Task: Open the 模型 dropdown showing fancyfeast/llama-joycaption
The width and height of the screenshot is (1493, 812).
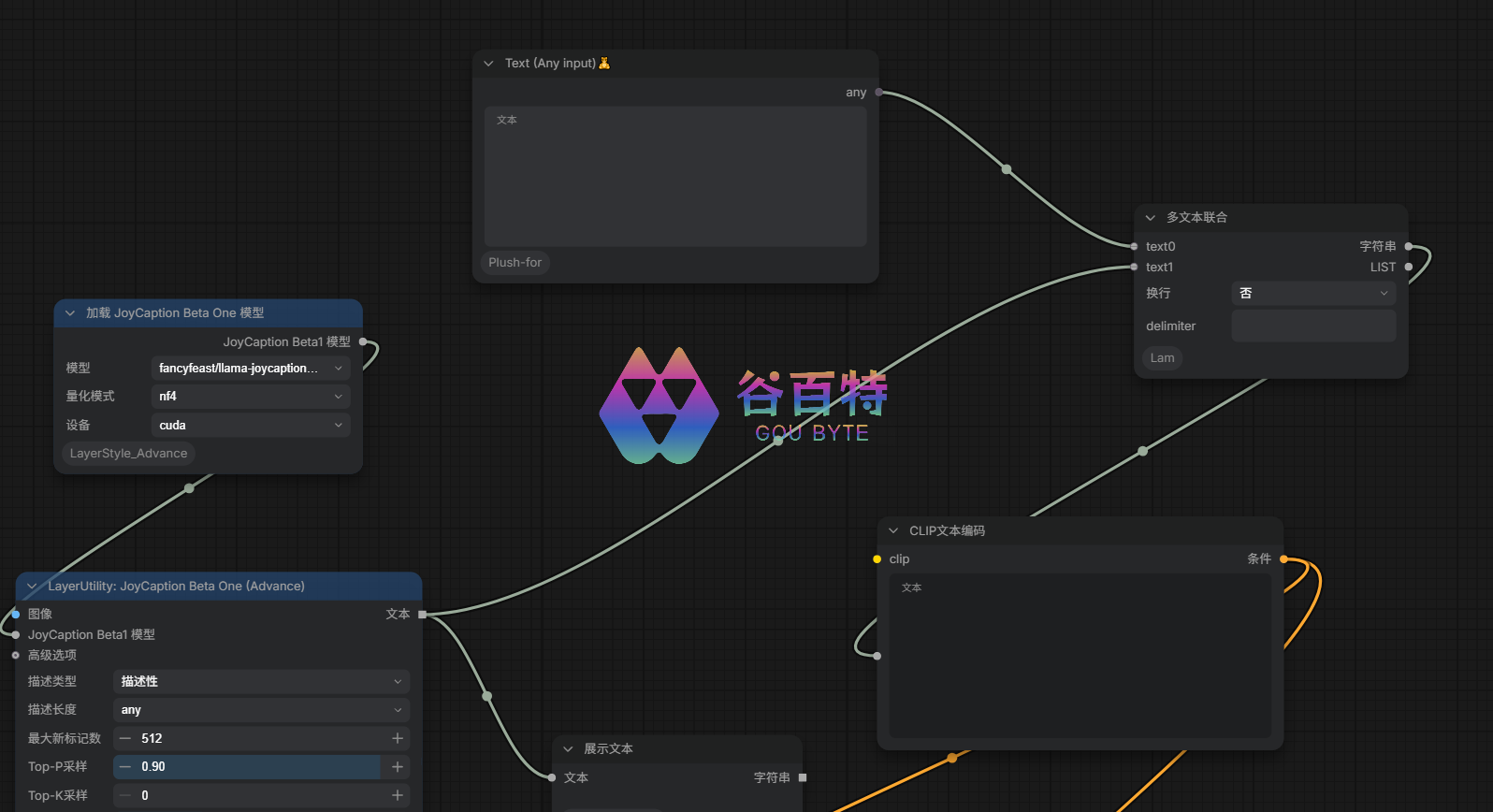Action: (x=251, y=369)
